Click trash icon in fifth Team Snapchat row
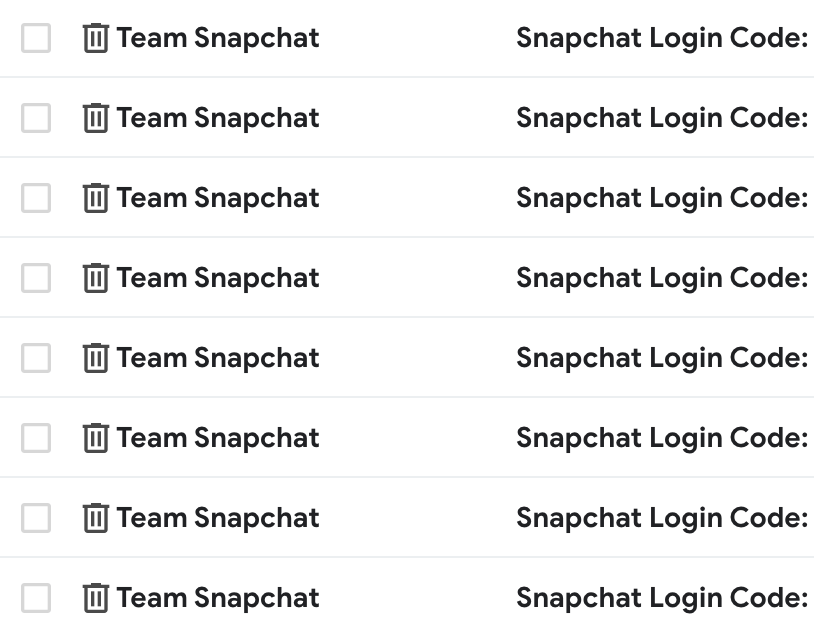The image size is (814, 630). (96, 358)
